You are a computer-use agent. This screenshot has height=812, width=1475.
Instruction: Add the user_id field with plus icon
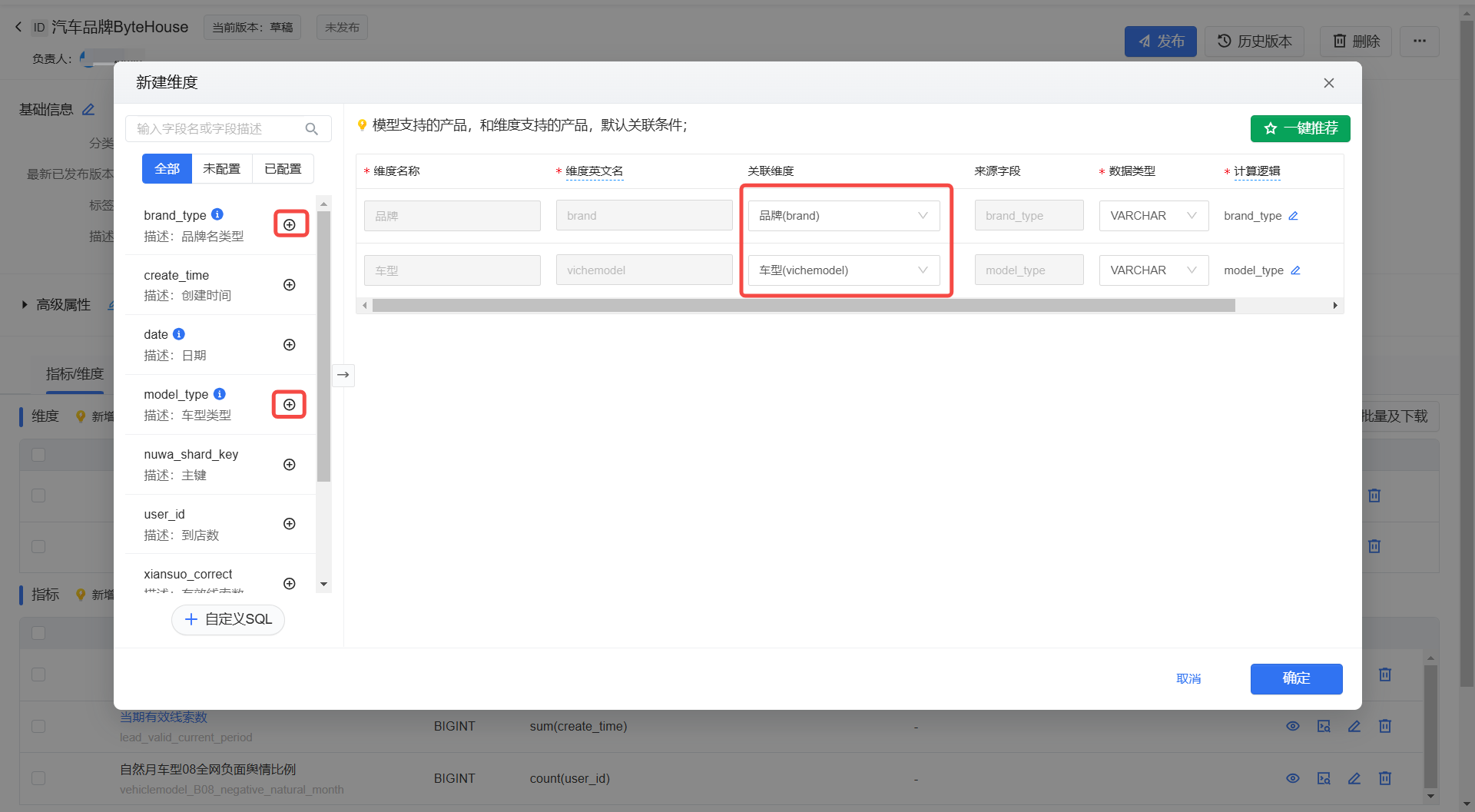click(x=290, y=524)
